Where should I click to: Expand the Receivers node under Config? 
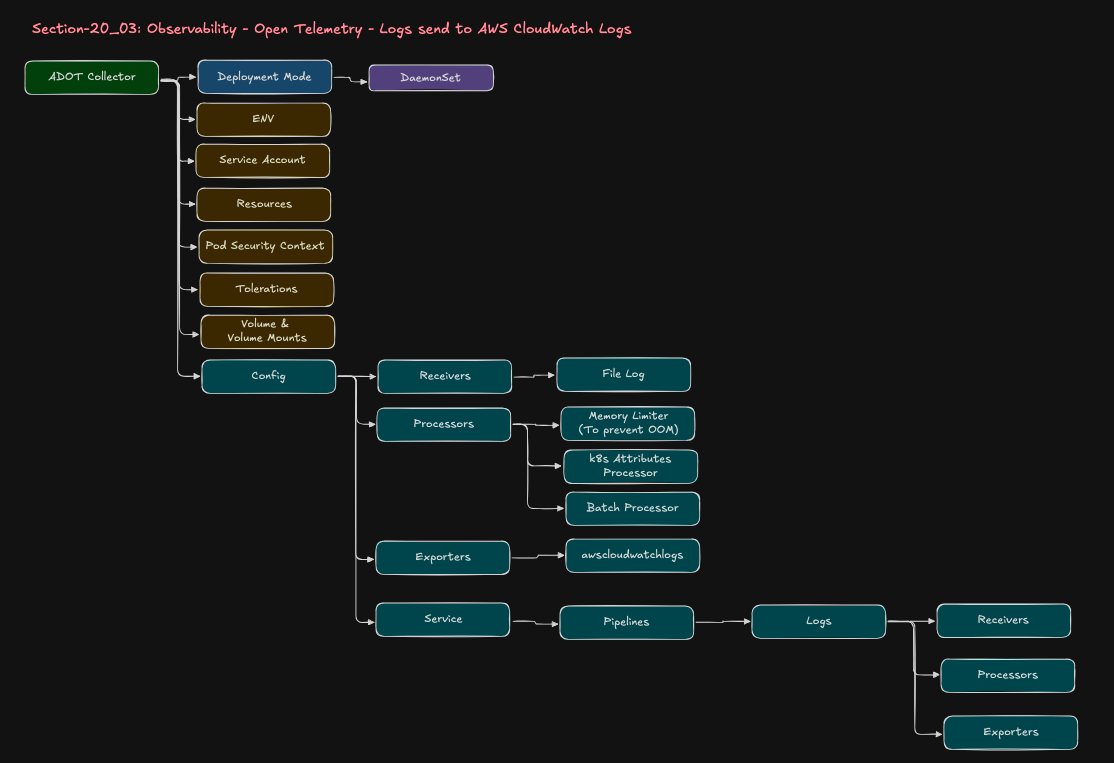click(x=443, y=376)
